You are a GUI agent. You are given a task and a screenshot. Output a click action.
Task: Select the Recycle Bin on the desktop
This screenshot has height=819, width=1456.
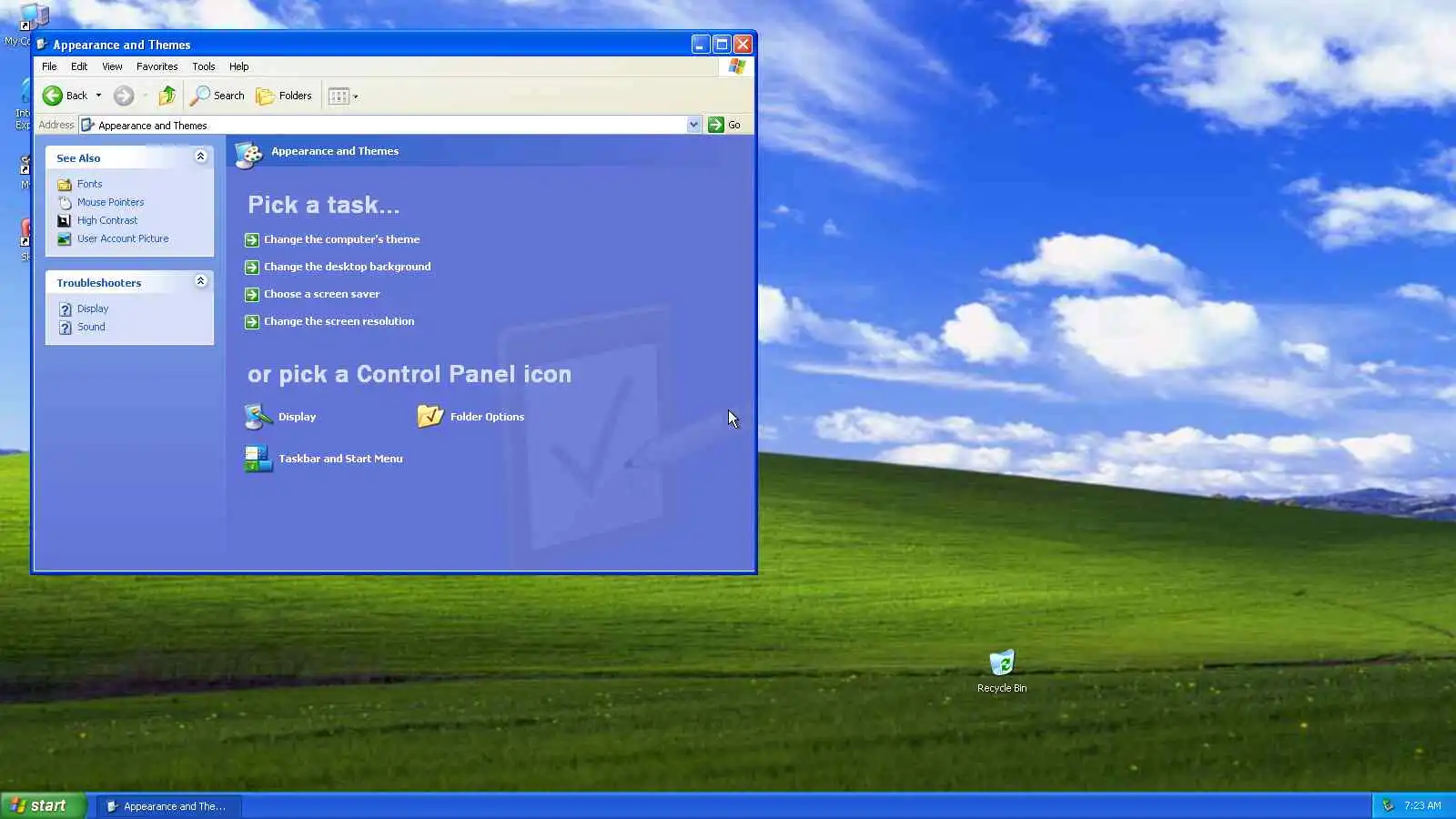point(1002,672)
